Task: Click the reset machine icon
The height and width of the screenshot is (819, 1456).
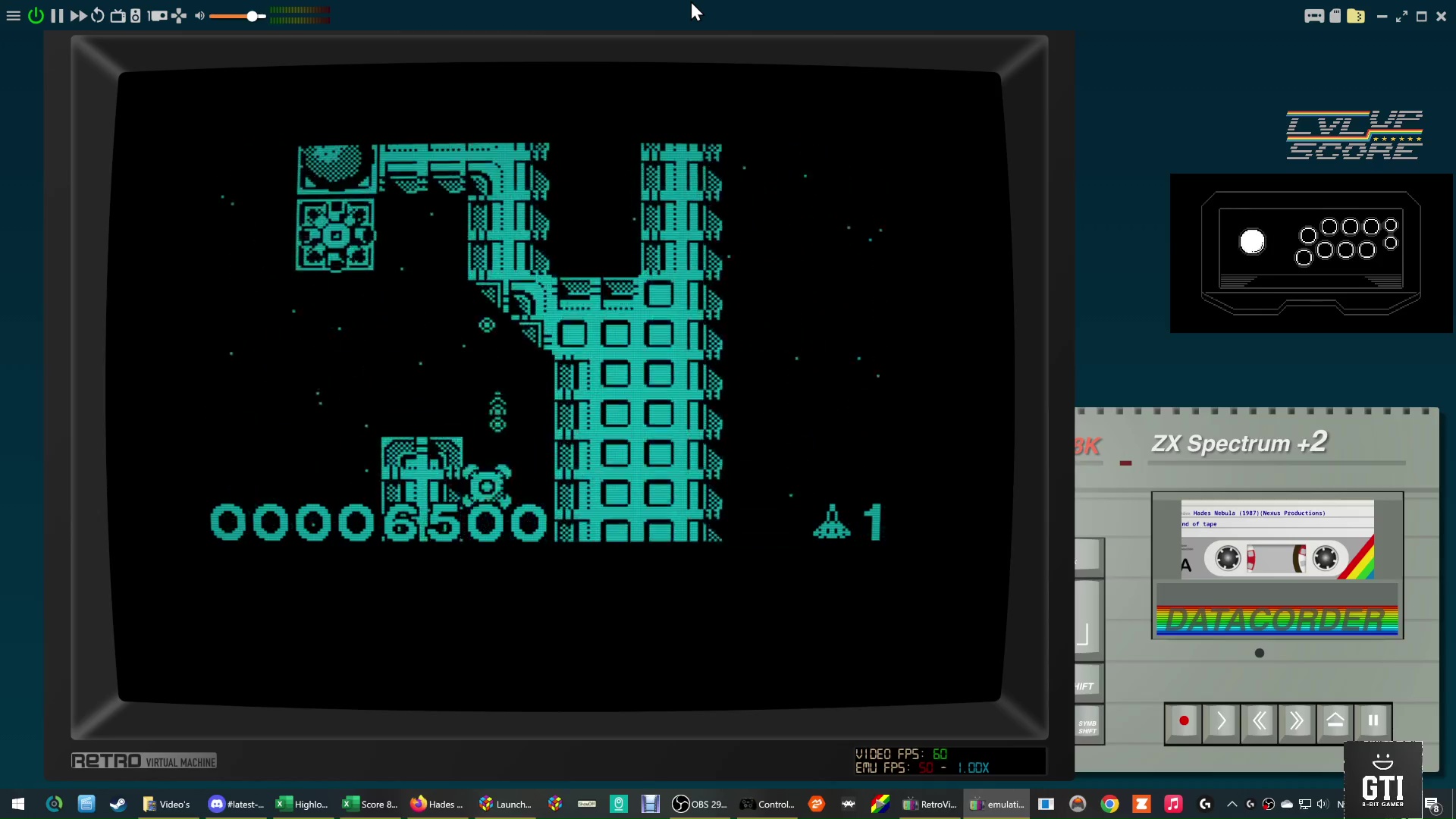Action: point(98,16)
